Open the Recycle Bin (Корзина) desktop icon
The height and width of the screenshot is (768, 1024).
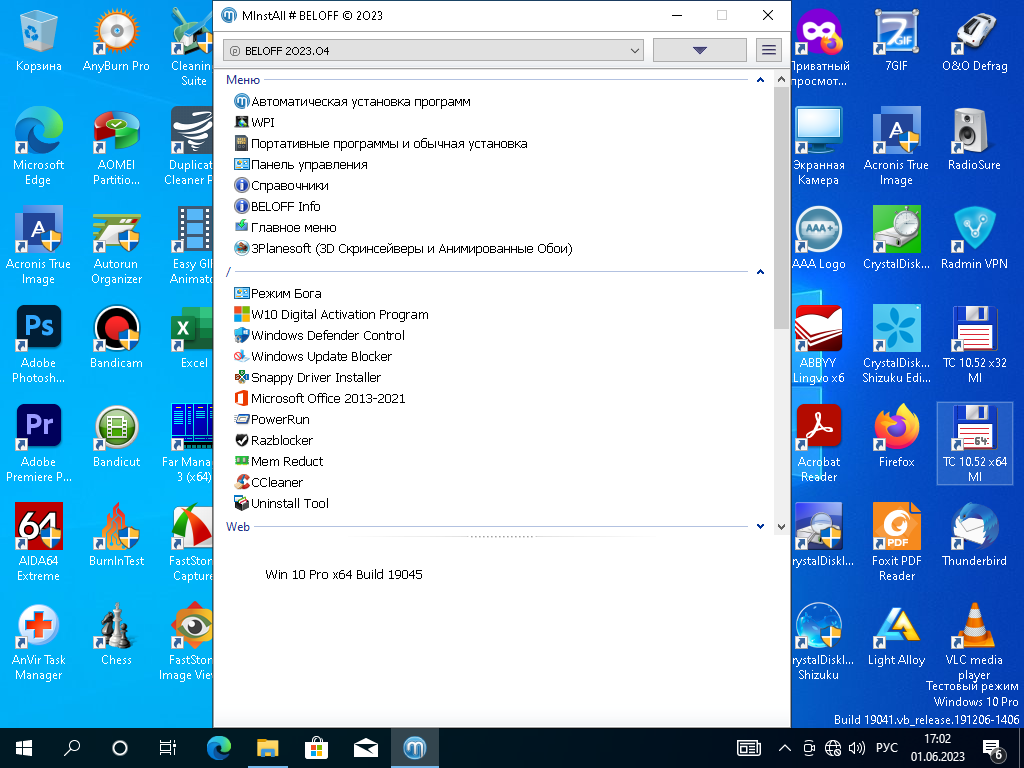pos(39,42)
